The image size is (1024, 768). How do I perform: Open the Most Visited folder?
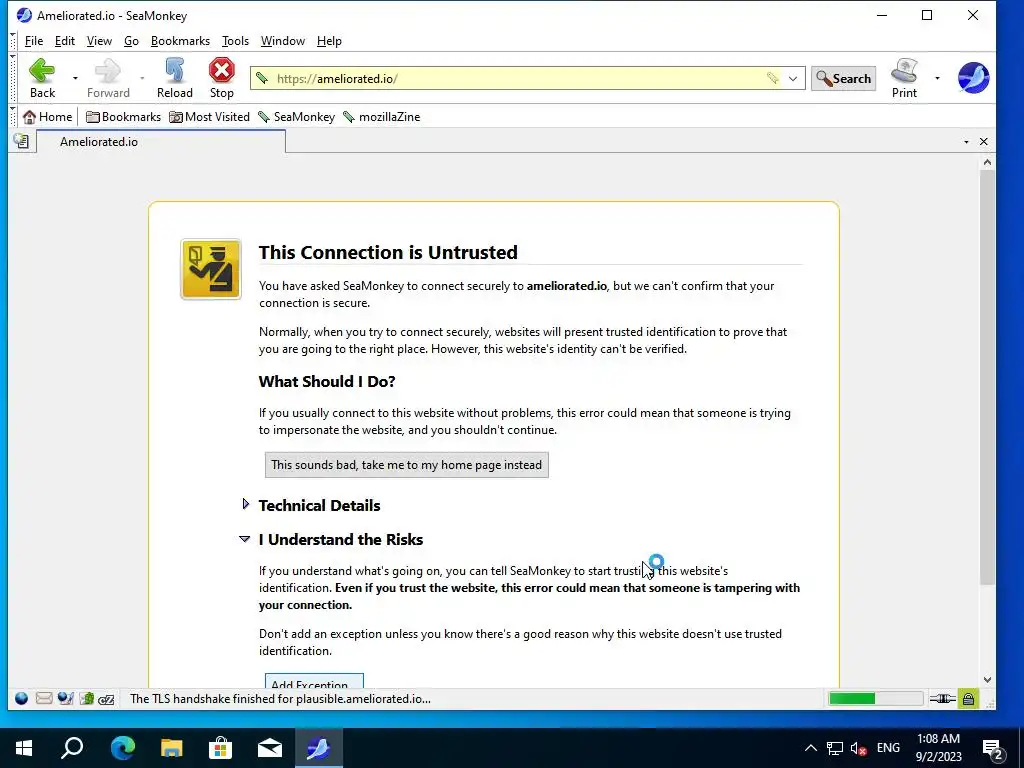tap(209, 117)
